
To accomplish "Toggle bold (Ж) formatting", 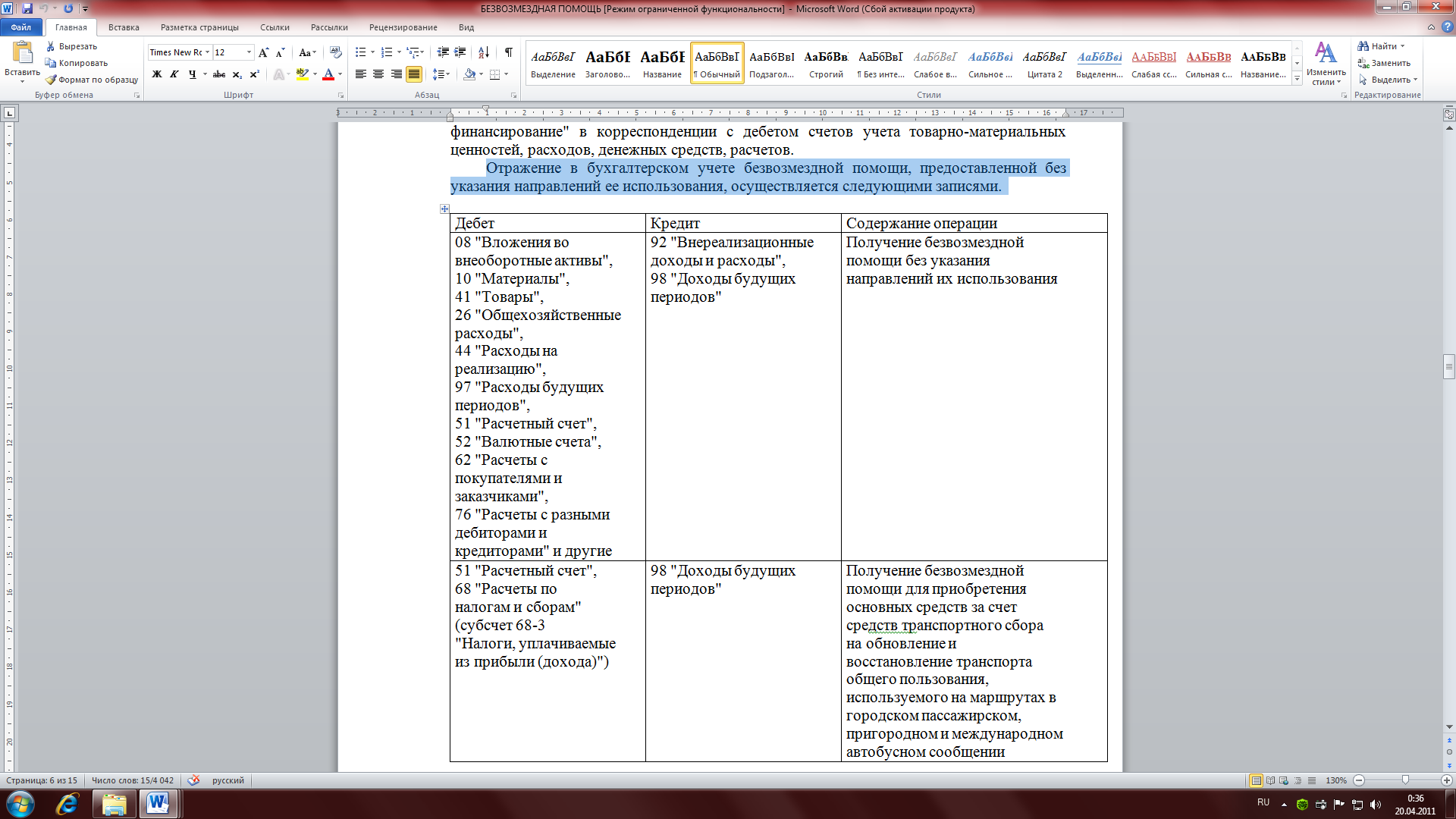I will coord(157,74).
